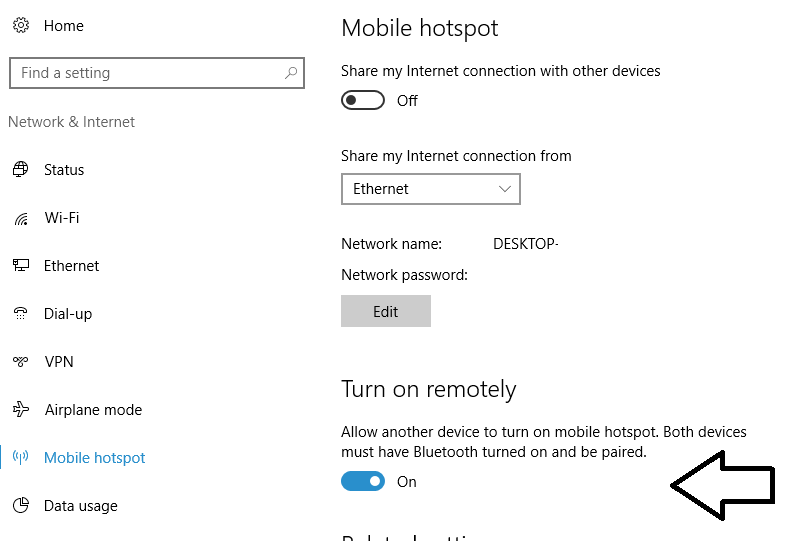Open Status via its globe icon
This screenshot has width=801, height=541.
(x=20, y=169)
